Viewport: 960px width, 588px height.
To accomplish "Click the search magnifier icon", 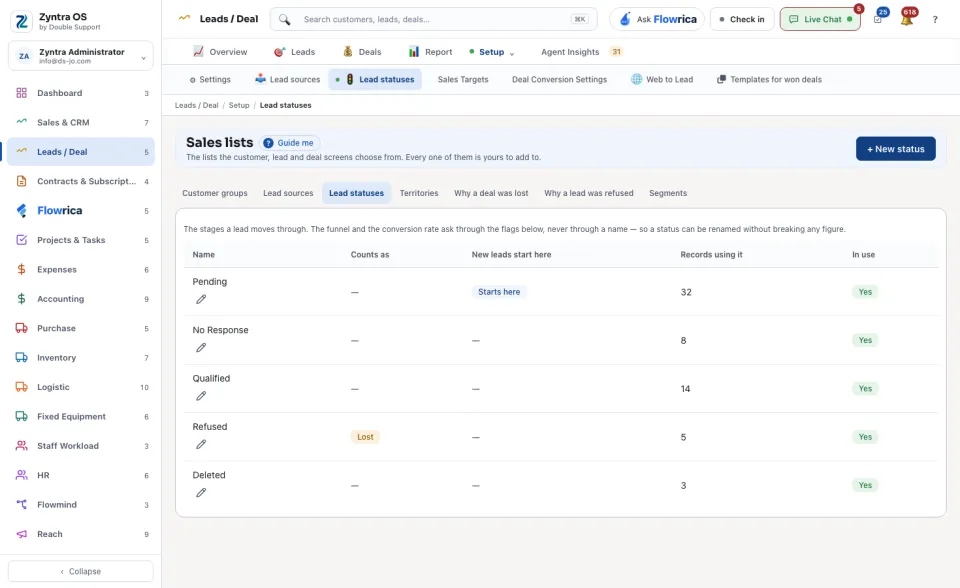I will click(x=285, y=20).
